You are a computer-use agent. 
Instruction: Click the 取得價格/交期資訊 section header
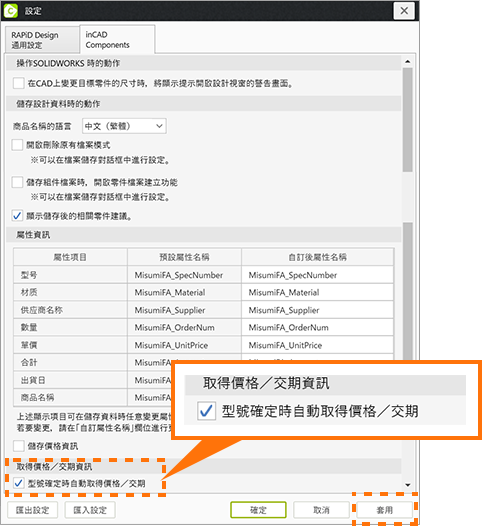click(x=204, y=466)
